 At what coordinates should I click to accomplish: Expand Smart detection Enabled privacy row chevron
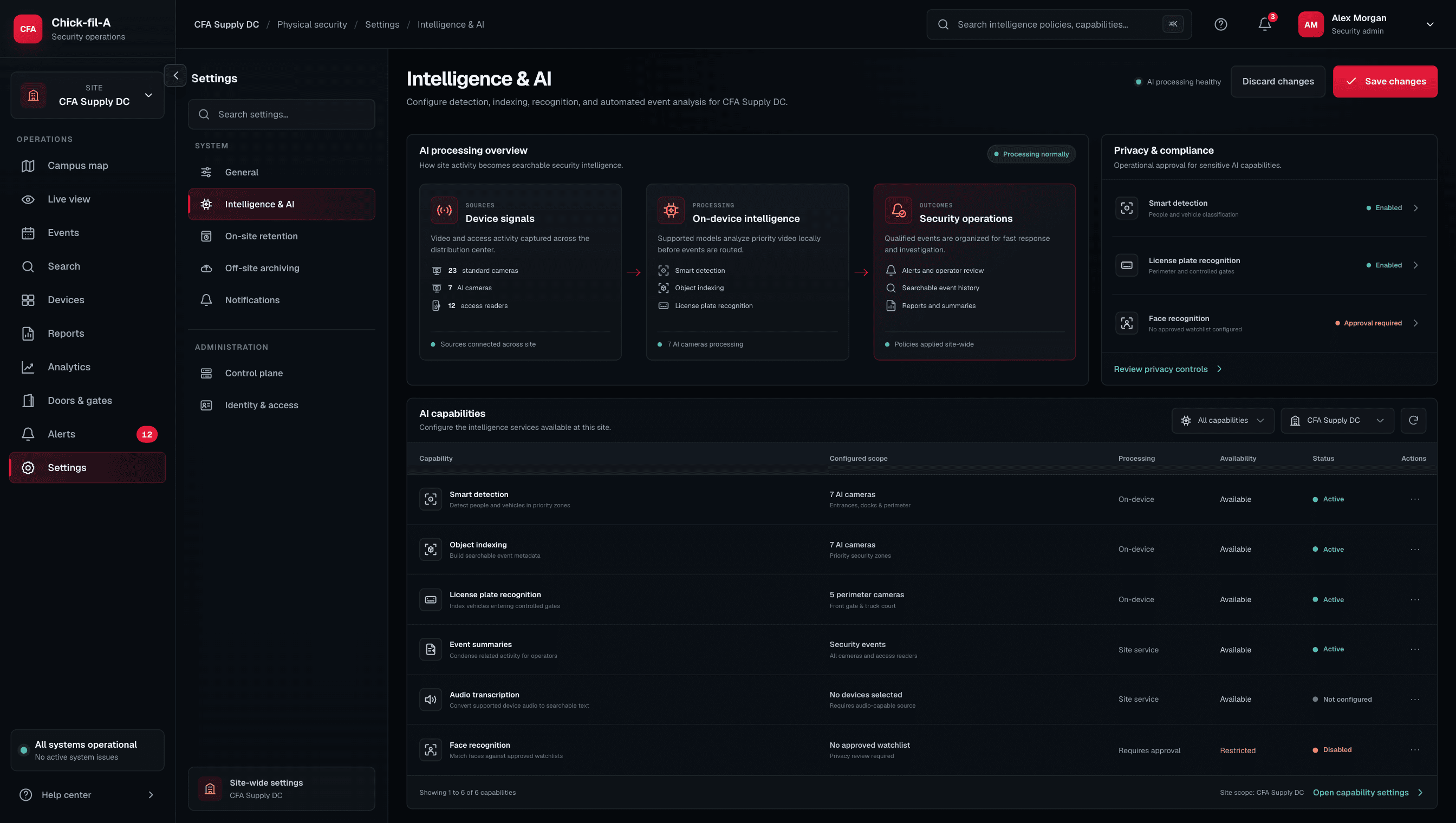tap(1415, 208)
